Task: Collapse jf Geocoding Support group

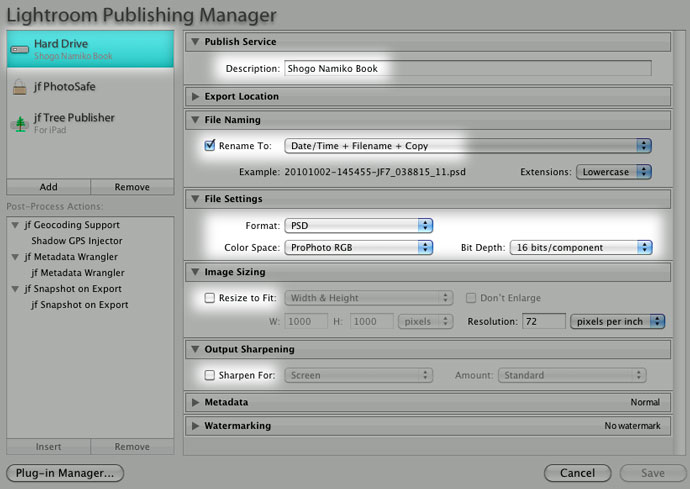Action: tap(15, 225)
